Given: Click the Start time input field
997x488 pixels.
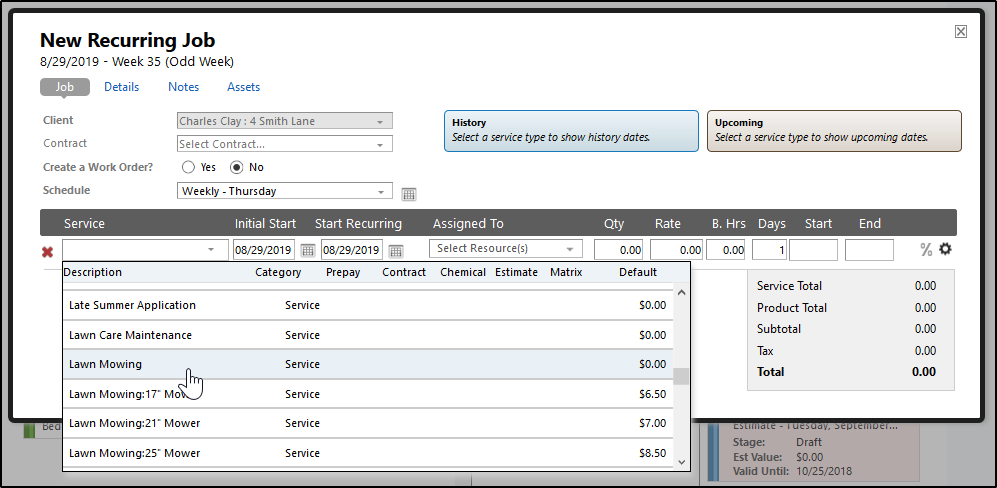Looking at the screenshot, I should point(813,250).
